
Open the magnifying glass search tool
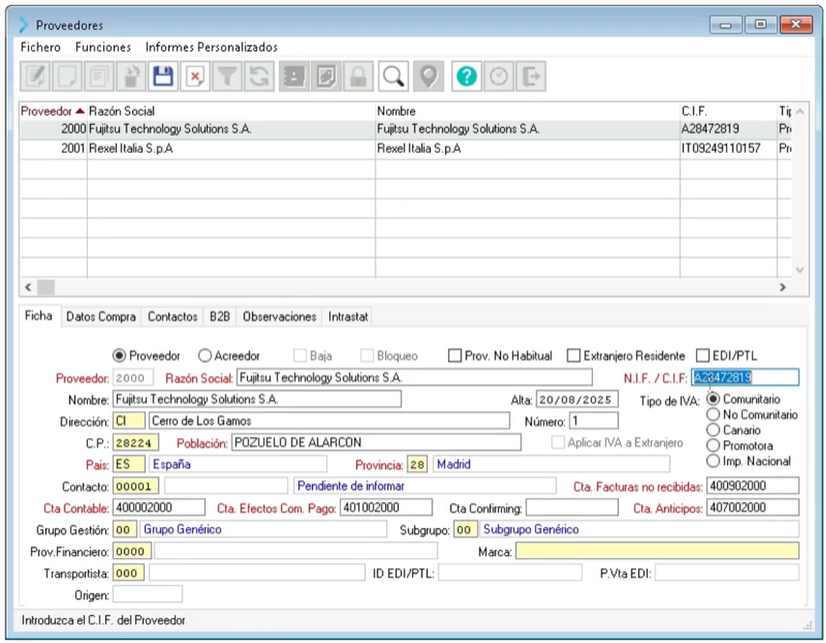(394, 77)
